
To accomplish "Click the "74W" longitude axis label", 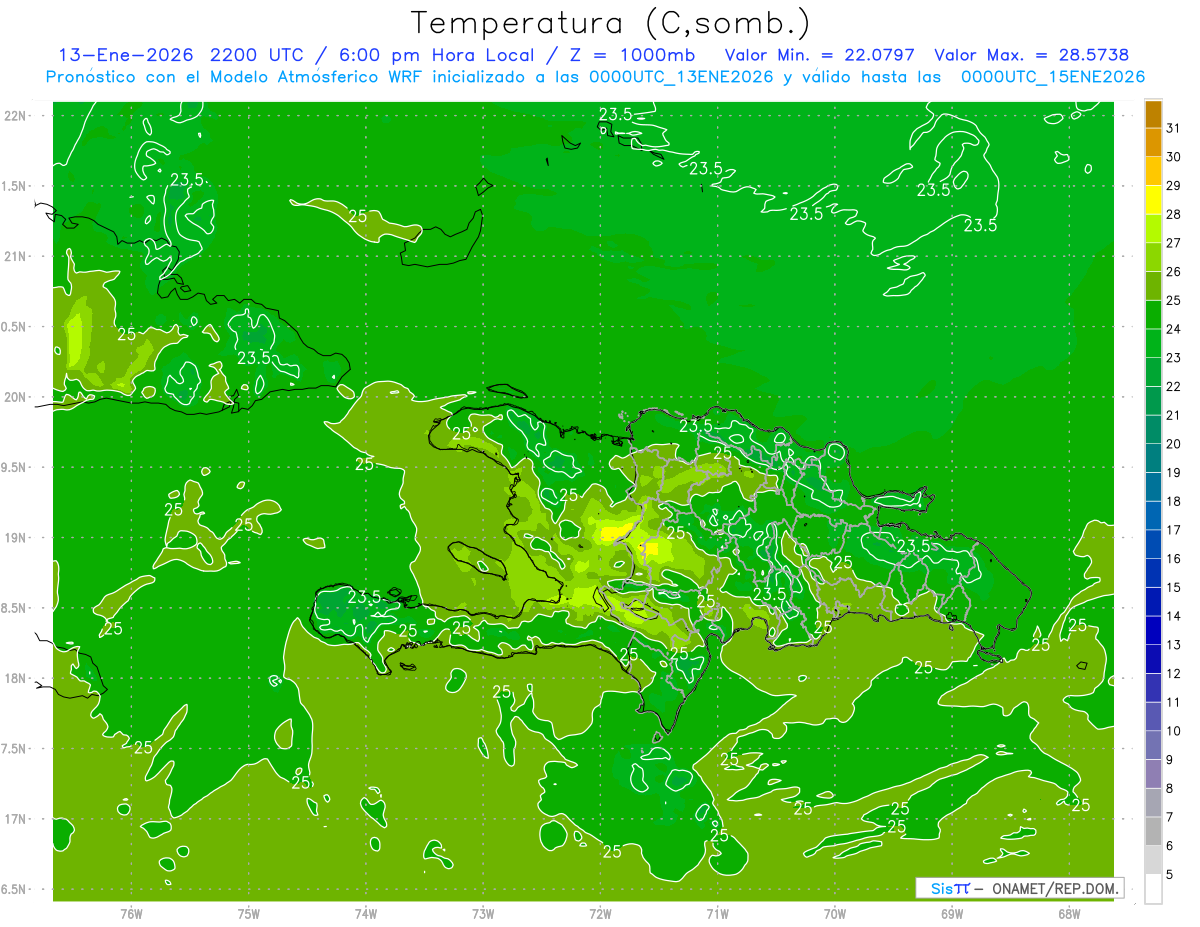I will tap(366, 914).
